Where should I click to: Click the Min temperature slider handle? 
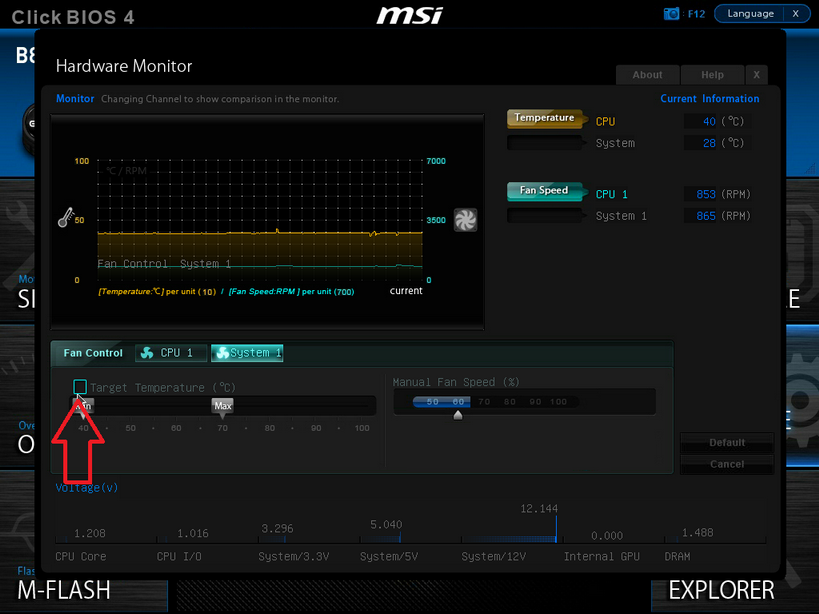click(83, 407)
